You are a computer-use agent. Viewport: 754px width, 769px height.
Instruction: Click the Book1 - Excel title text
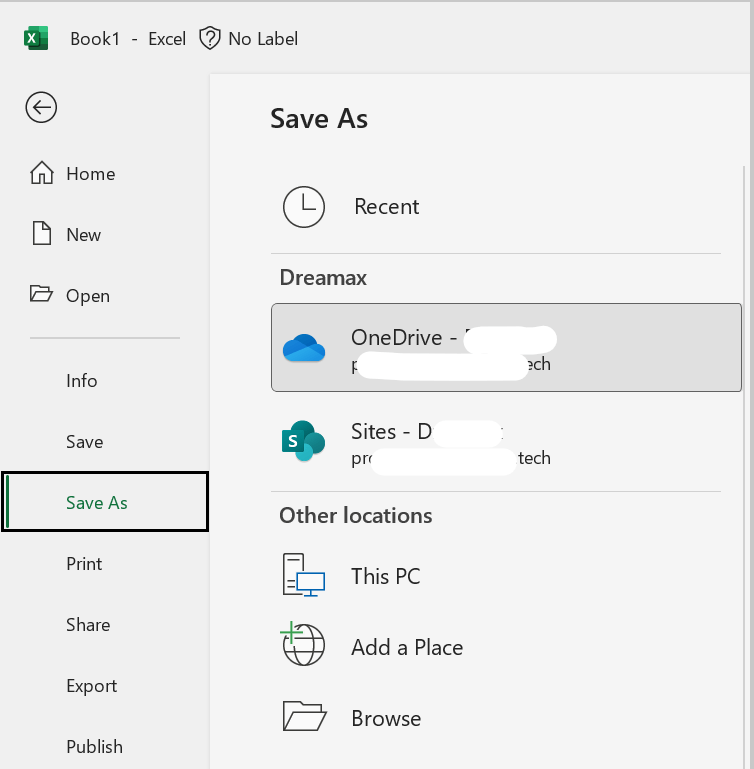click(128, 39)
